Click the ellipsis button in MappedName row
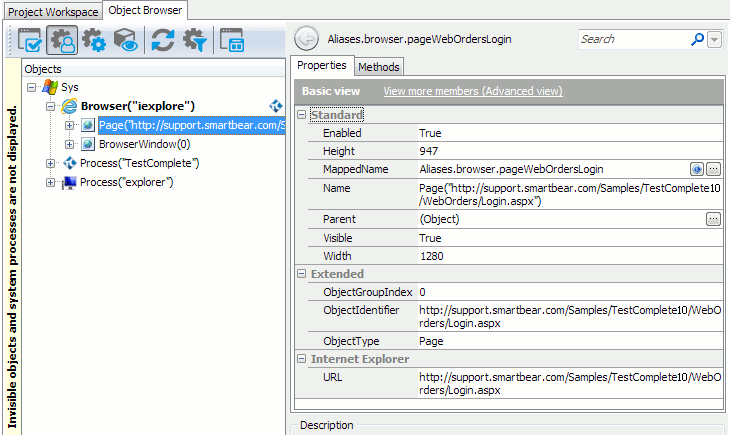The height and width of the screenshot is (435, 730). [x=713, y=169]
